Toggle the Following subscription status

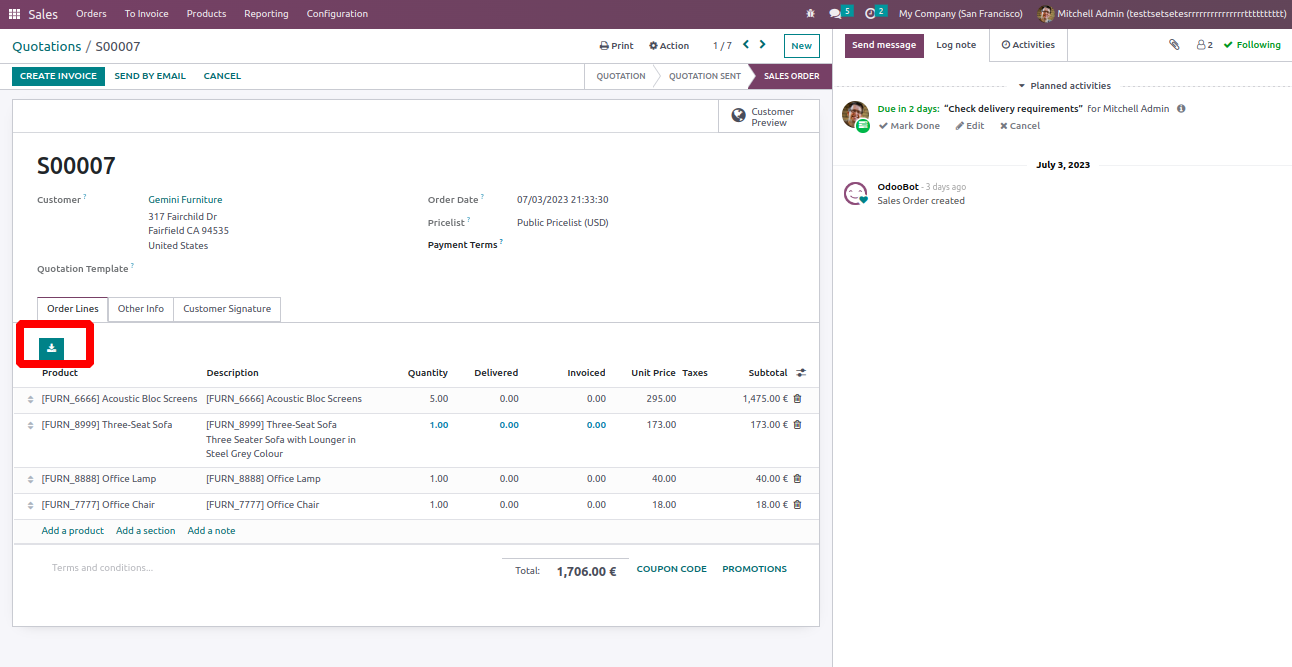click(1251, 45)
